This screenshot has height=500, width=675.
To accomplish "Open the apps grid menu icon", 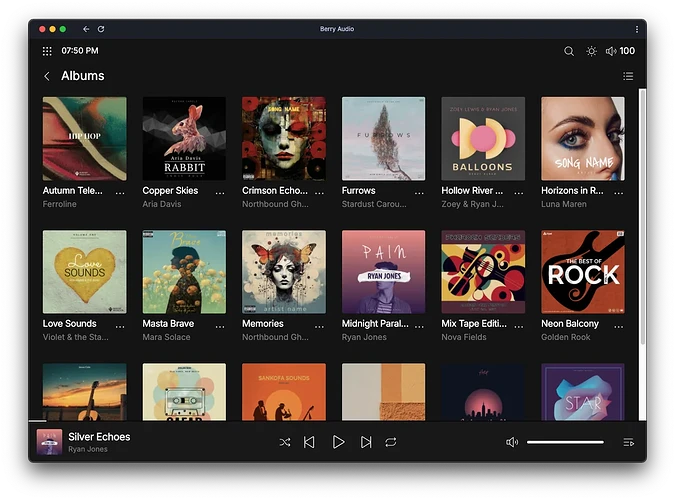I will [47, 51].
